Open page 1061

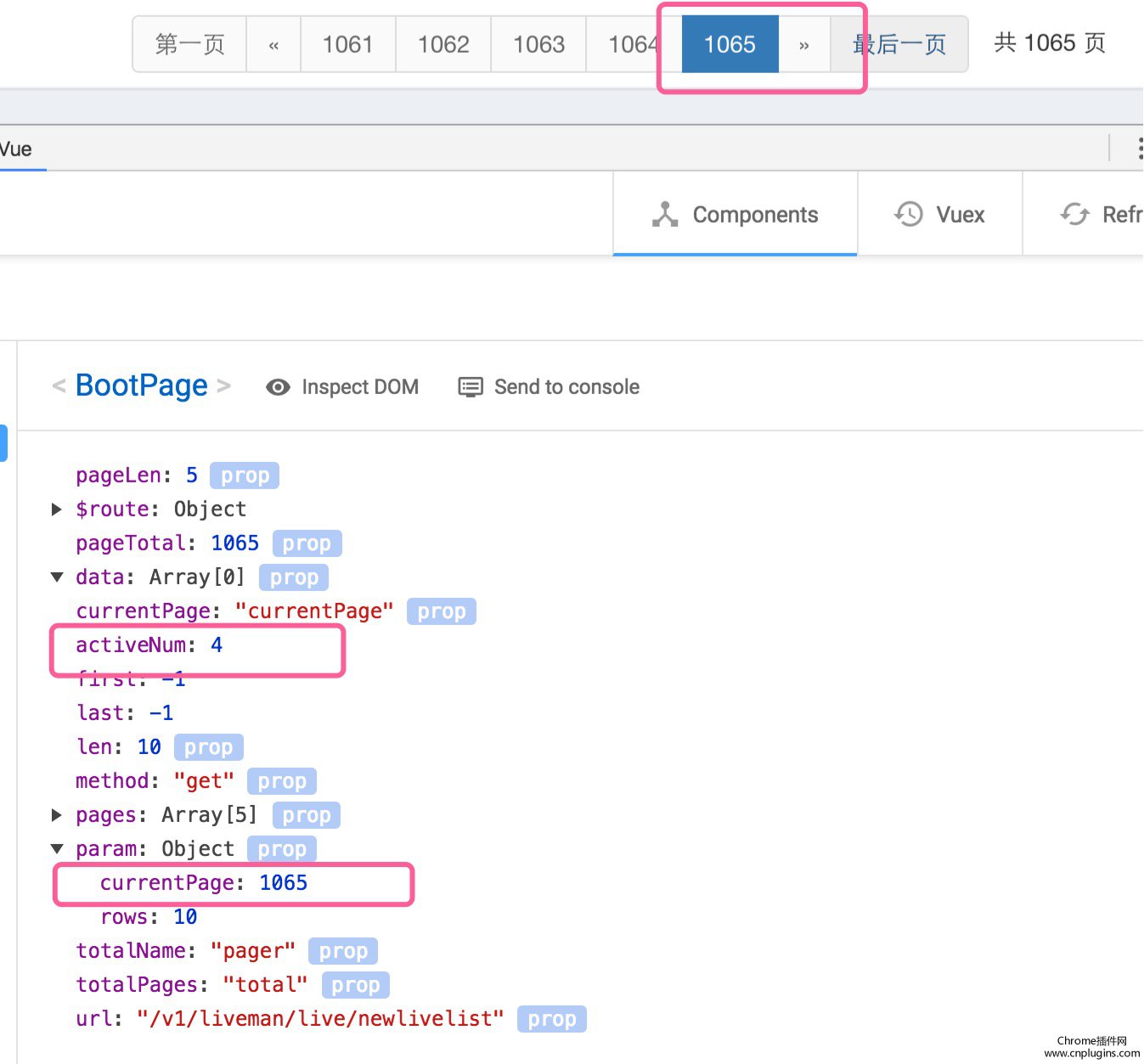coord(348,44)
